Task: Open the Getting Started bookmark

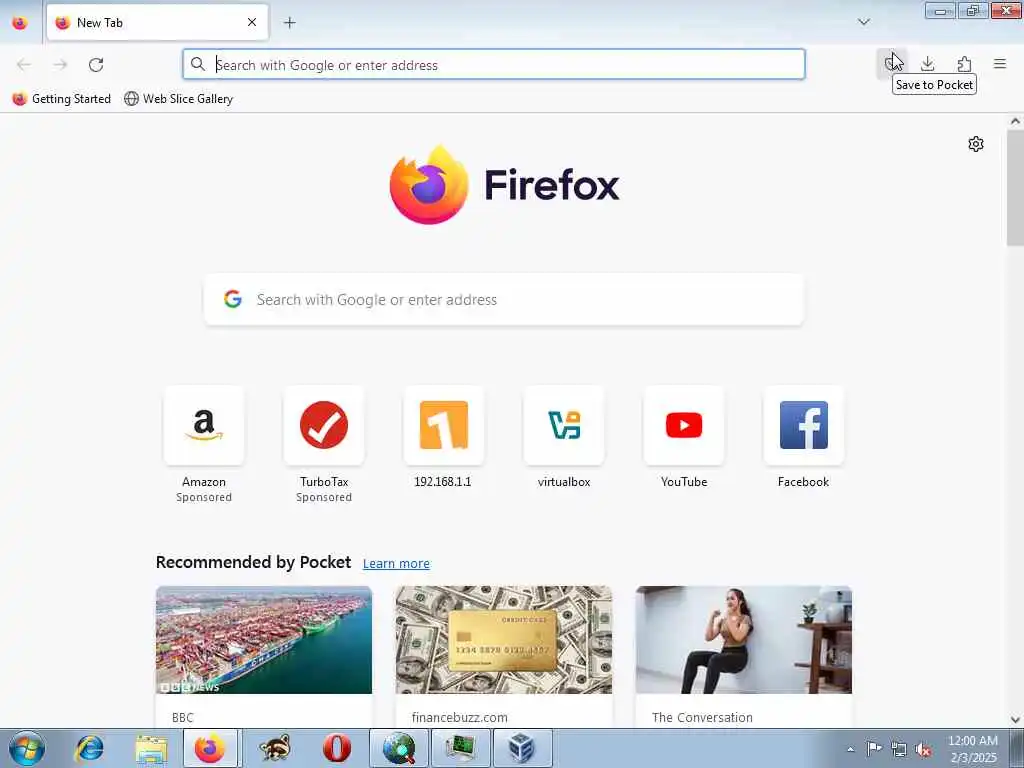Action: pos(62,99)
